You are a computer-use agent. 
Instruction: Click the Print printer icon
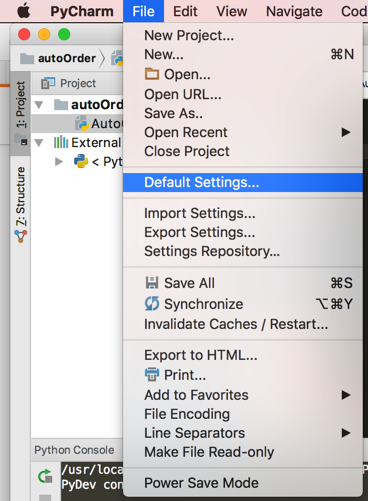pyautogui.click(x=152, y=374)
